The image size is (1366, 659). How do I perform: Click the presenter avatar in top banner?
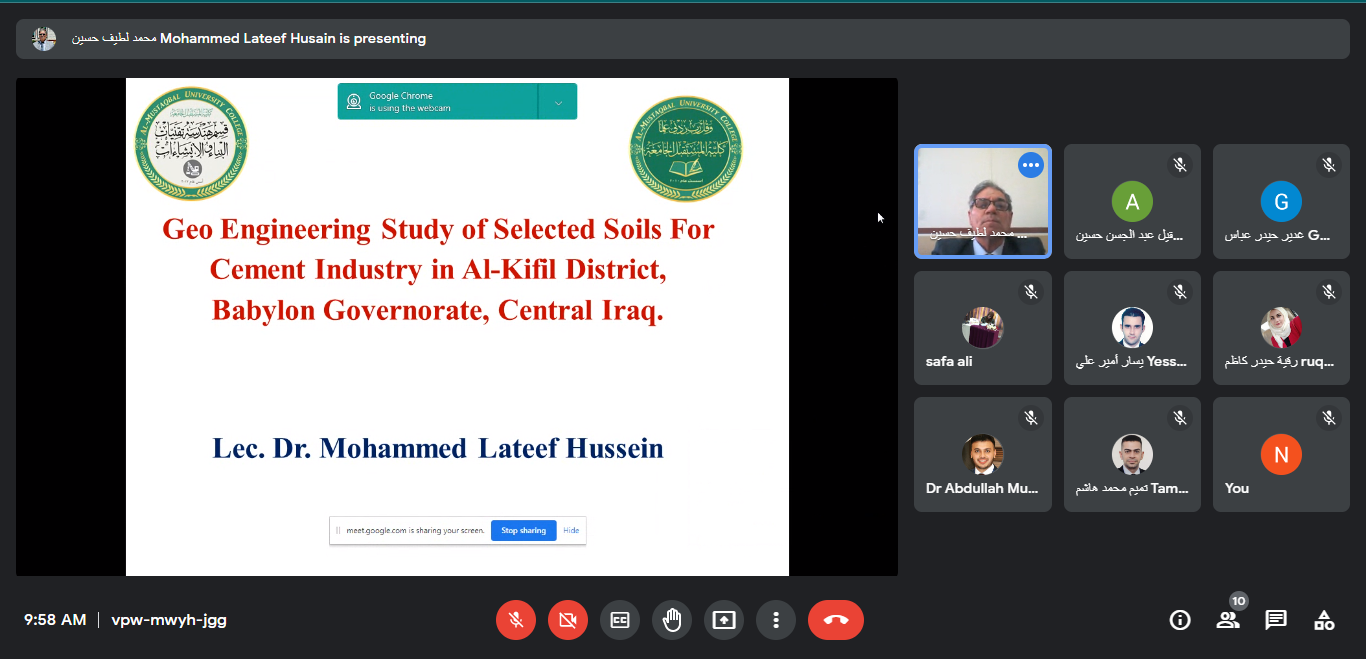tap(44, 39)
